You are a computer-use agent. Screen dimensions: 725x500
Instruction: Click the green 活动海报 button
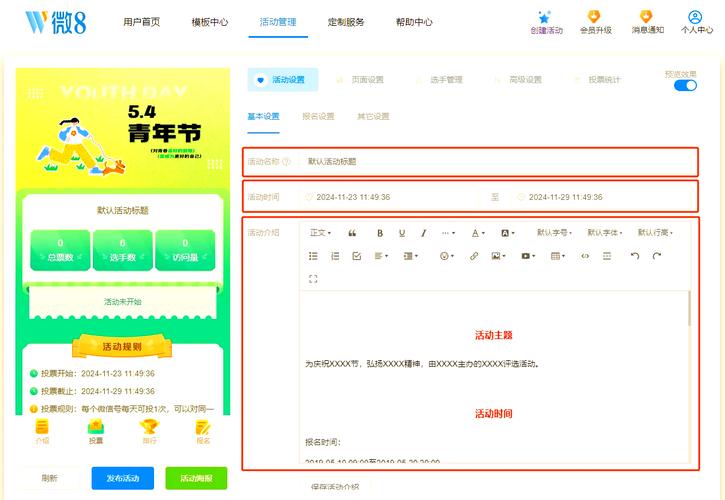[196, 478]
